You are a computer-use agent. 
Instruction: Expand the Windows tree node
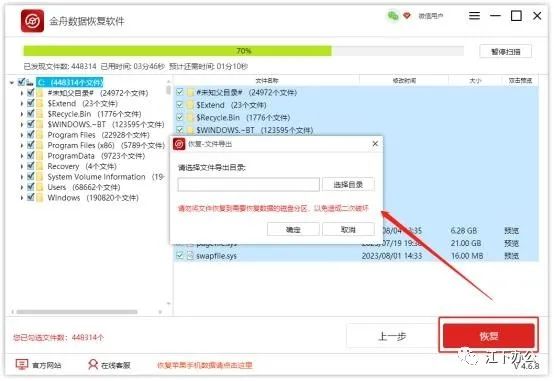click(x=22, y=198)
